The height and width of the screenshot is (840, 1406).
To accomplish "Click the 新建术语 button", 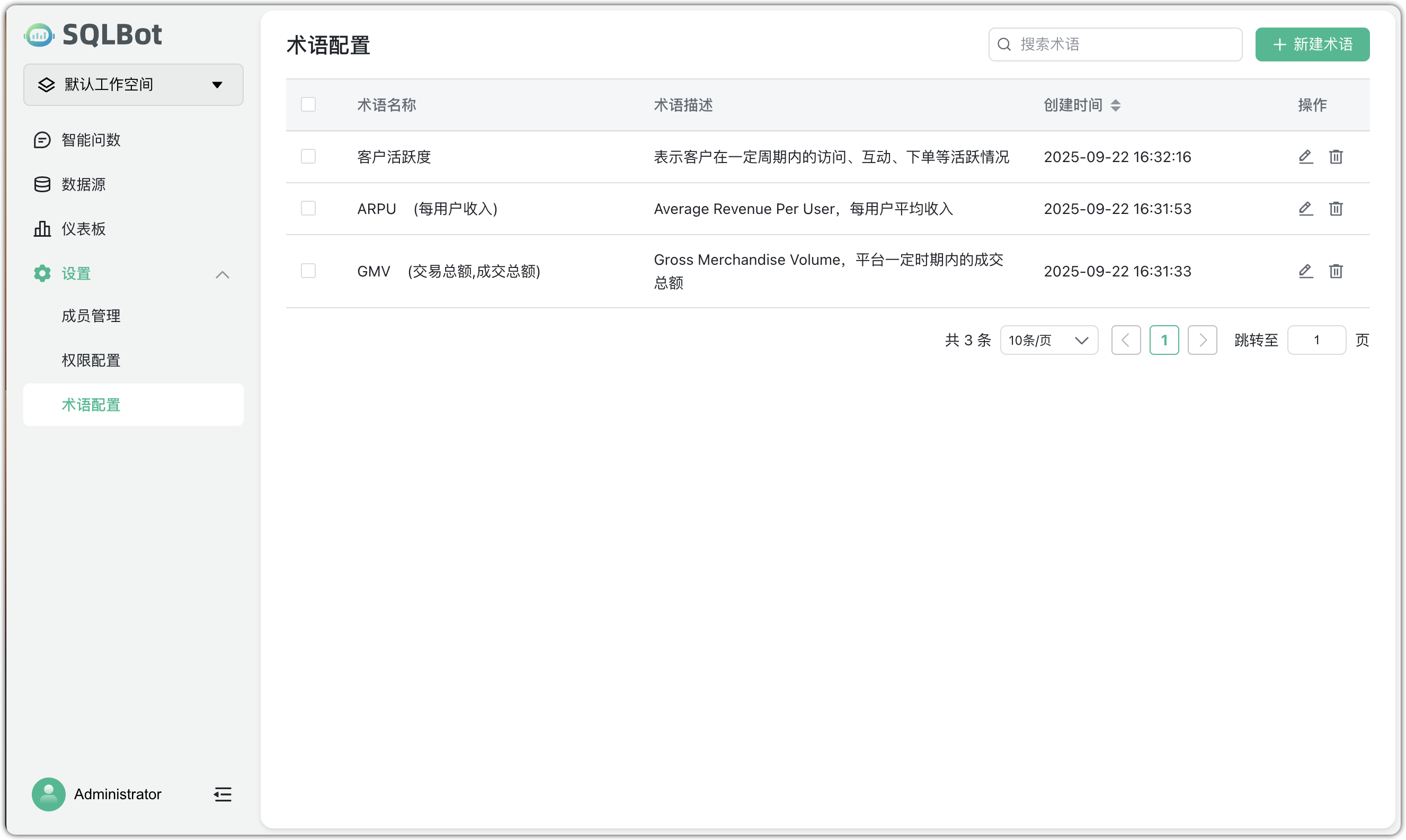I will pyautogui.click(x=1312, y=44).
